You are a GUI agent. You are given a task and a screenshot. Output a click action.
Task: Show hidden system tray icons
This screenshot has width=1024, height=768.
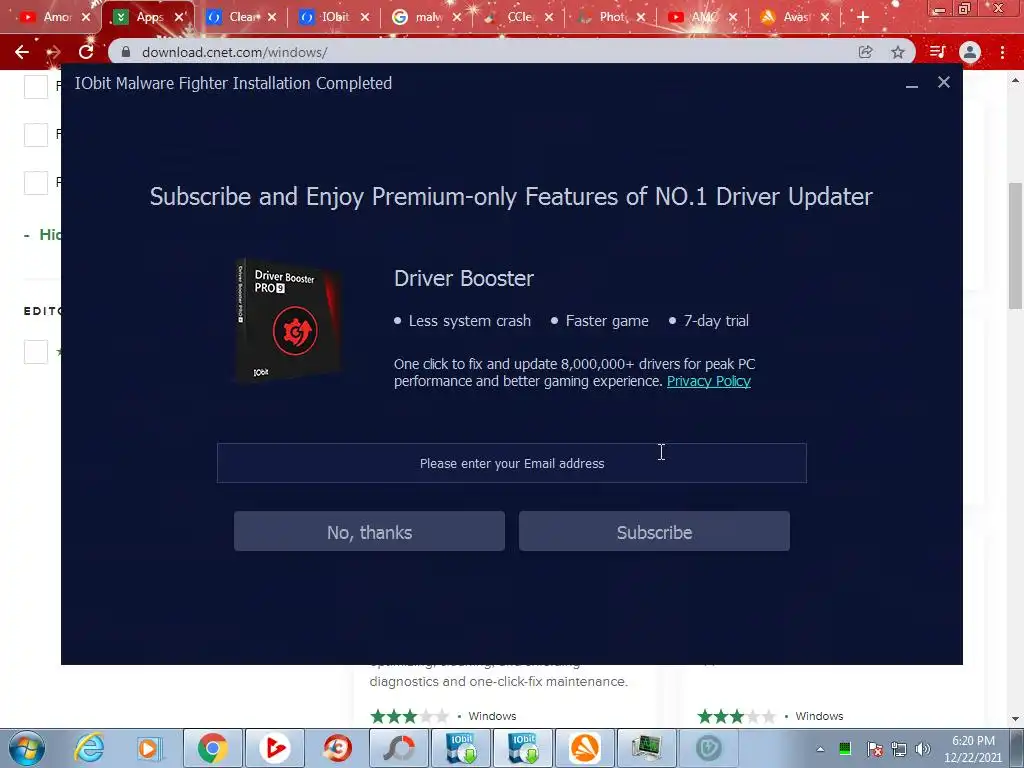[820, 749]
